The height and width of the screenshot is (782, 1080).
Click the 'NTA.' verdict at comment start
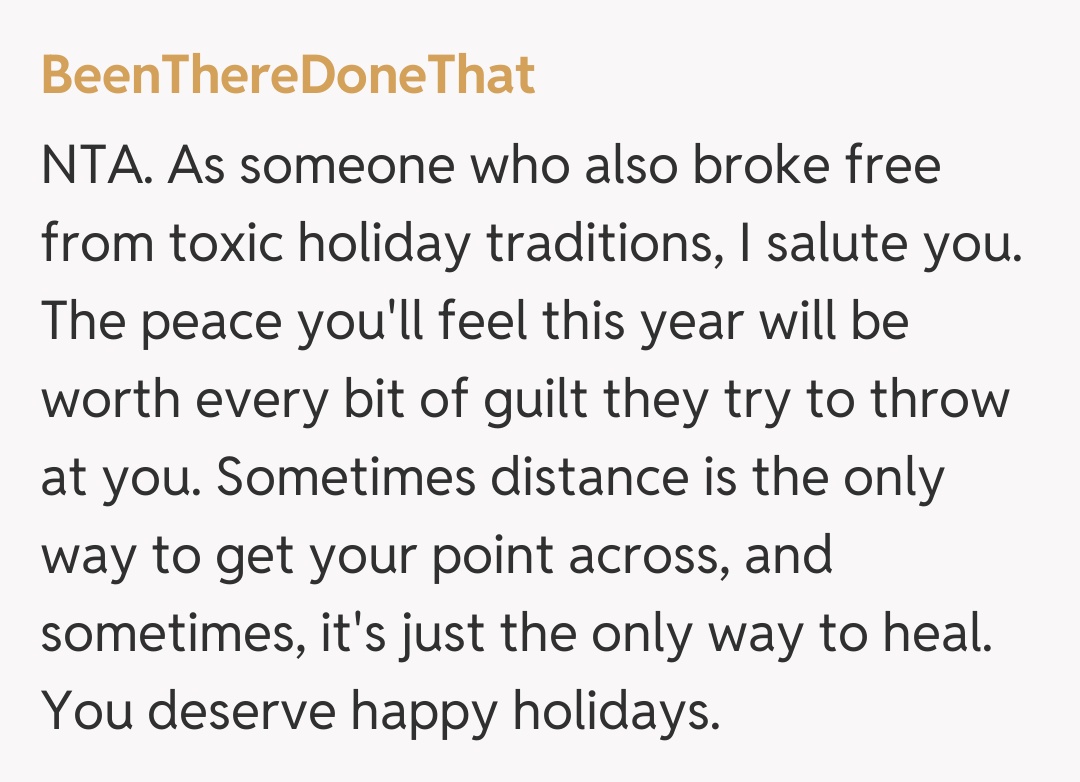97,165
